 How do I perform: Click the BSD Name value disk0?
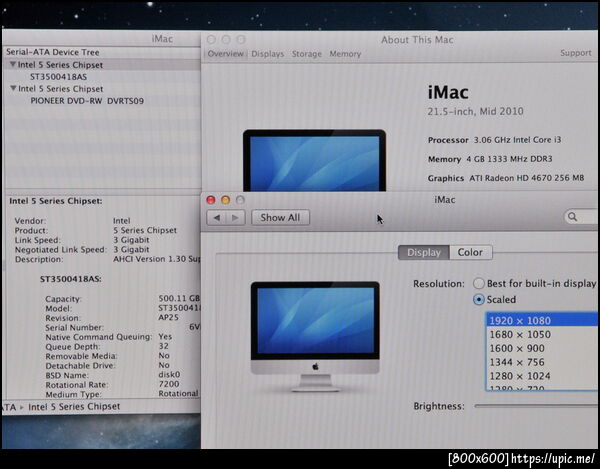pos(169,374)
